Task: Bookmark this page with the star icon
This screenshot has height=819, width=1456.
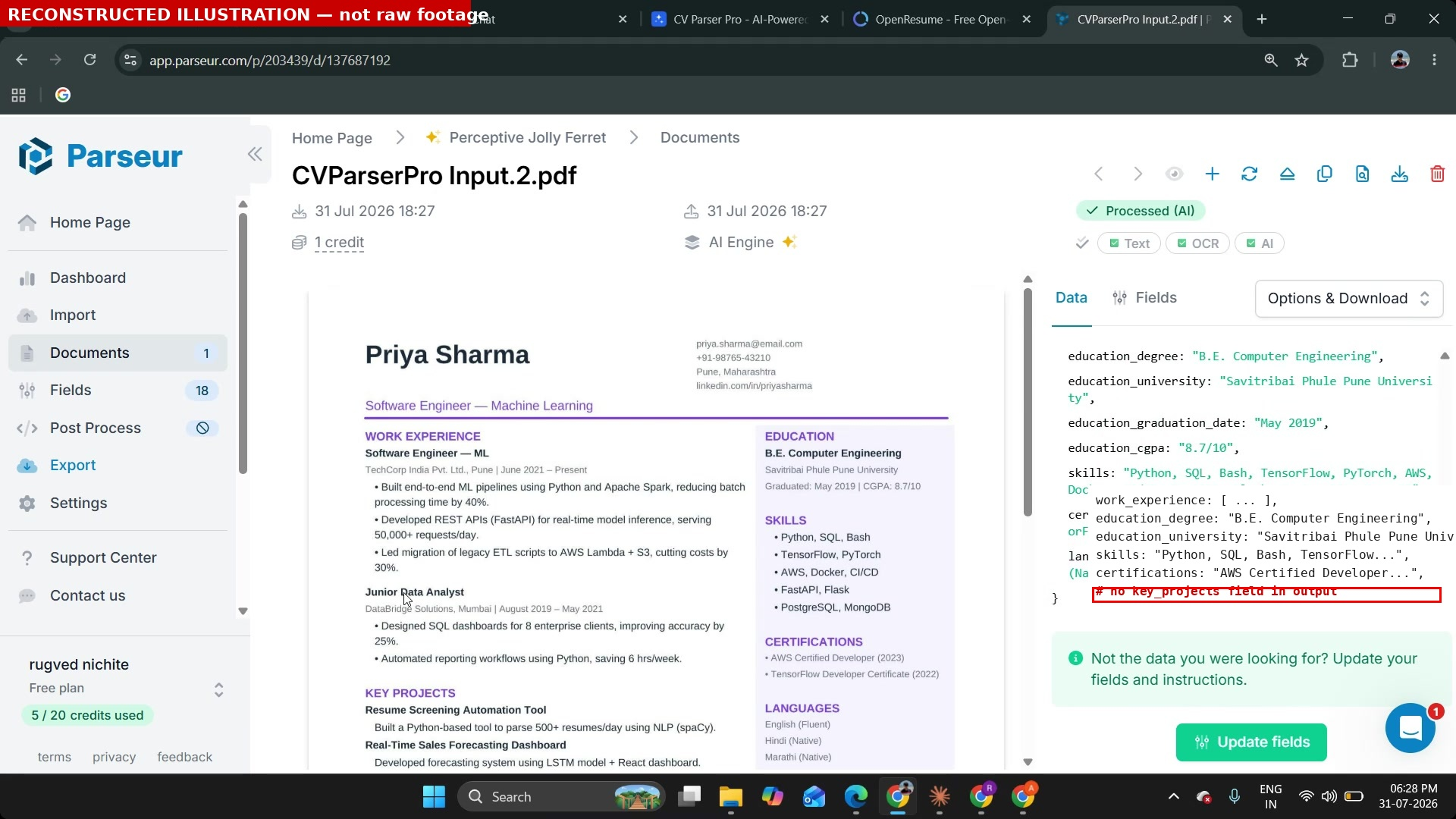Action: click(1302, 60)
